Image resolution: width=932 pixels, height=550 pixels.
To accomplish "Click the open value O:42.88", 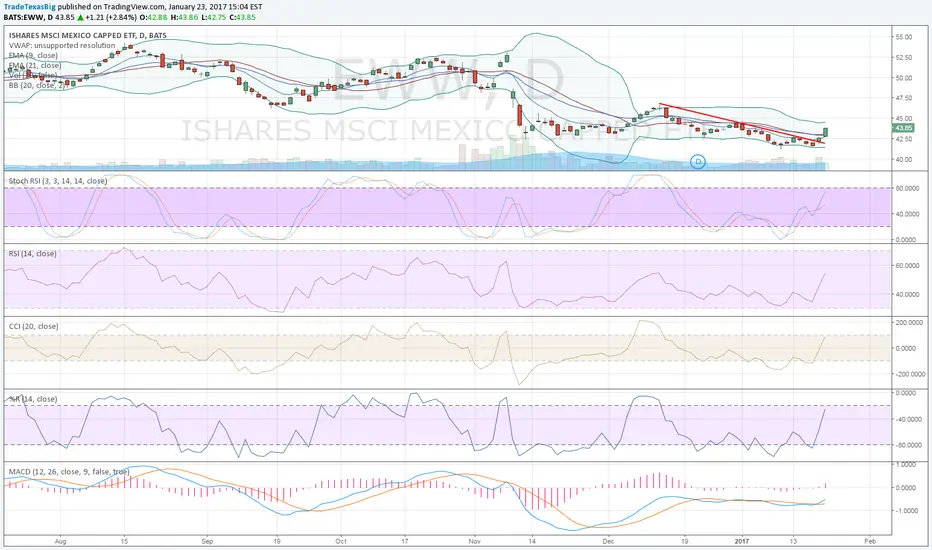I will 154,17.
